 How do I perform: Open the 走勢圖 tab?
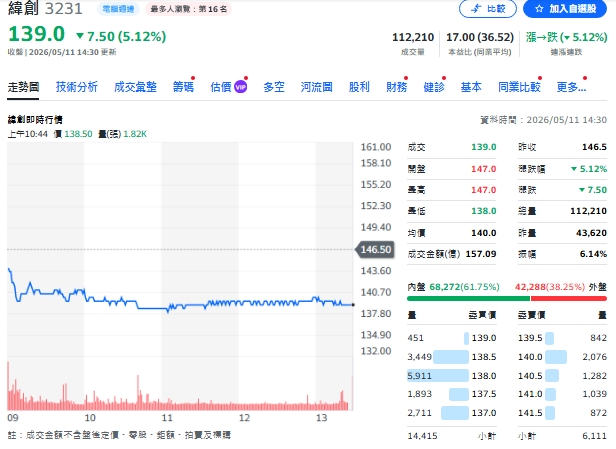click(x=23, y=87)
